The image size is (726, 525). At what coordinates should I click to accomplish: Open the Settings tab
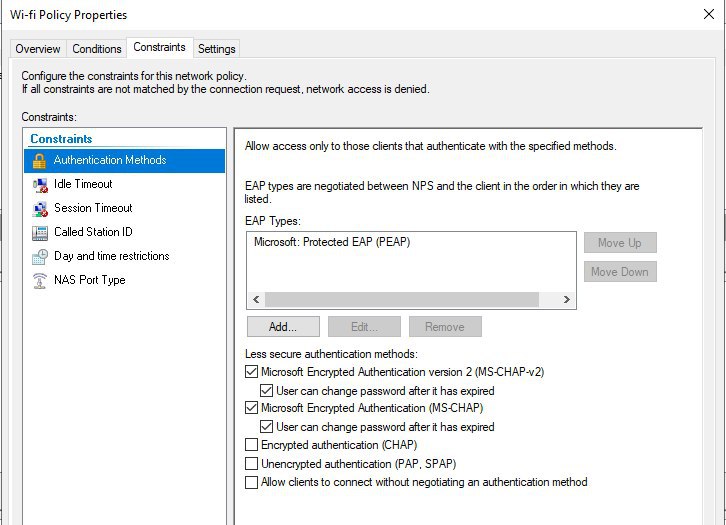pos(217,49)
